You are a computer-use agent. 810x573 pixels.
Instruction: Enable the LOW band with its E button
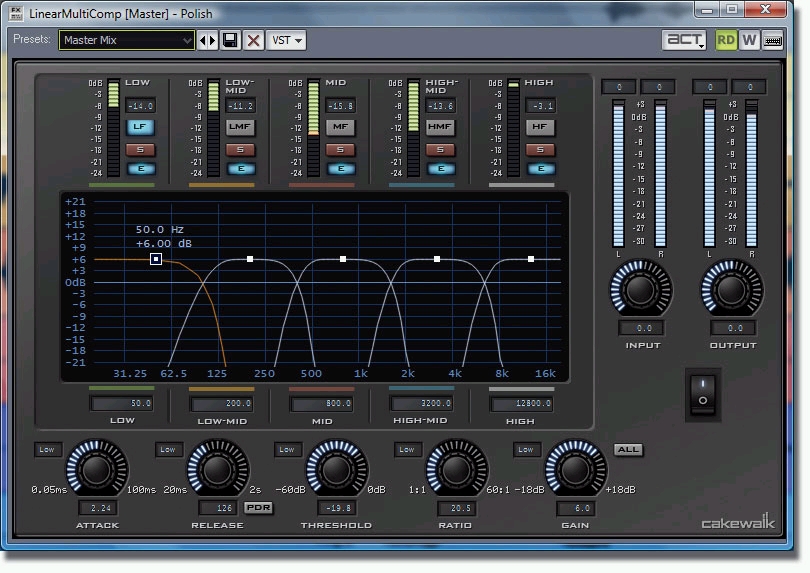[141, 168]
